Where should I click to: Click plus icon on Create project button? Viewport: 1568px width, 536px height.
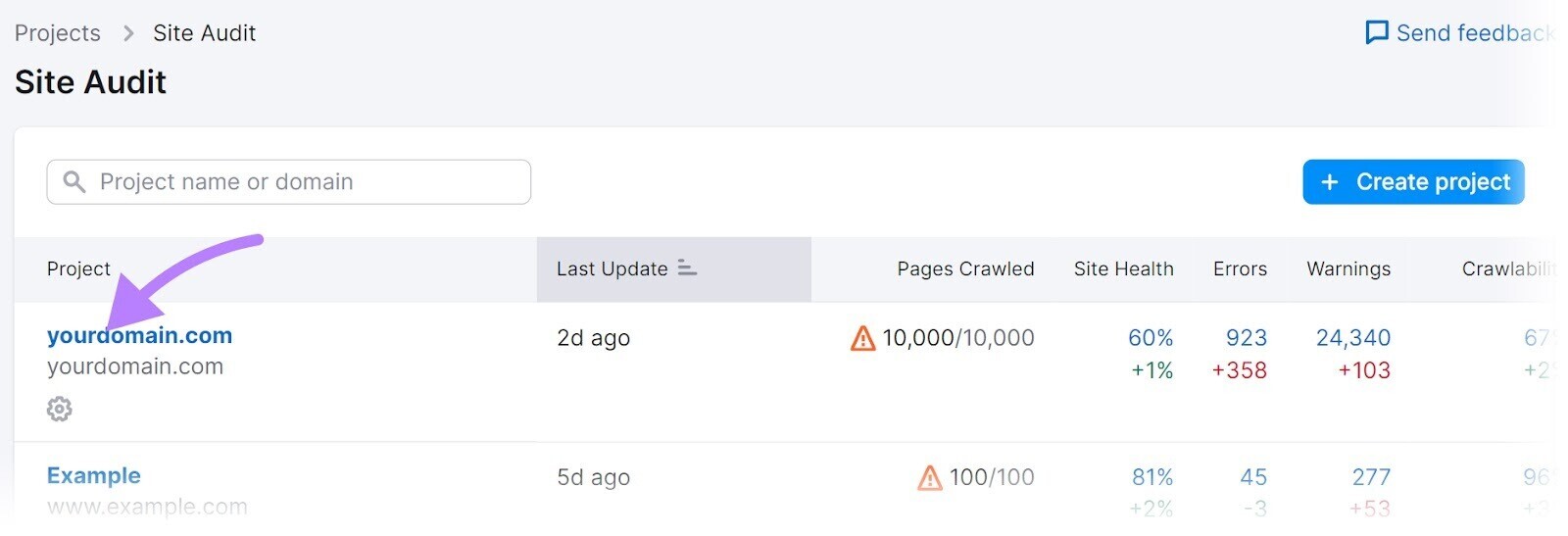1330,182
